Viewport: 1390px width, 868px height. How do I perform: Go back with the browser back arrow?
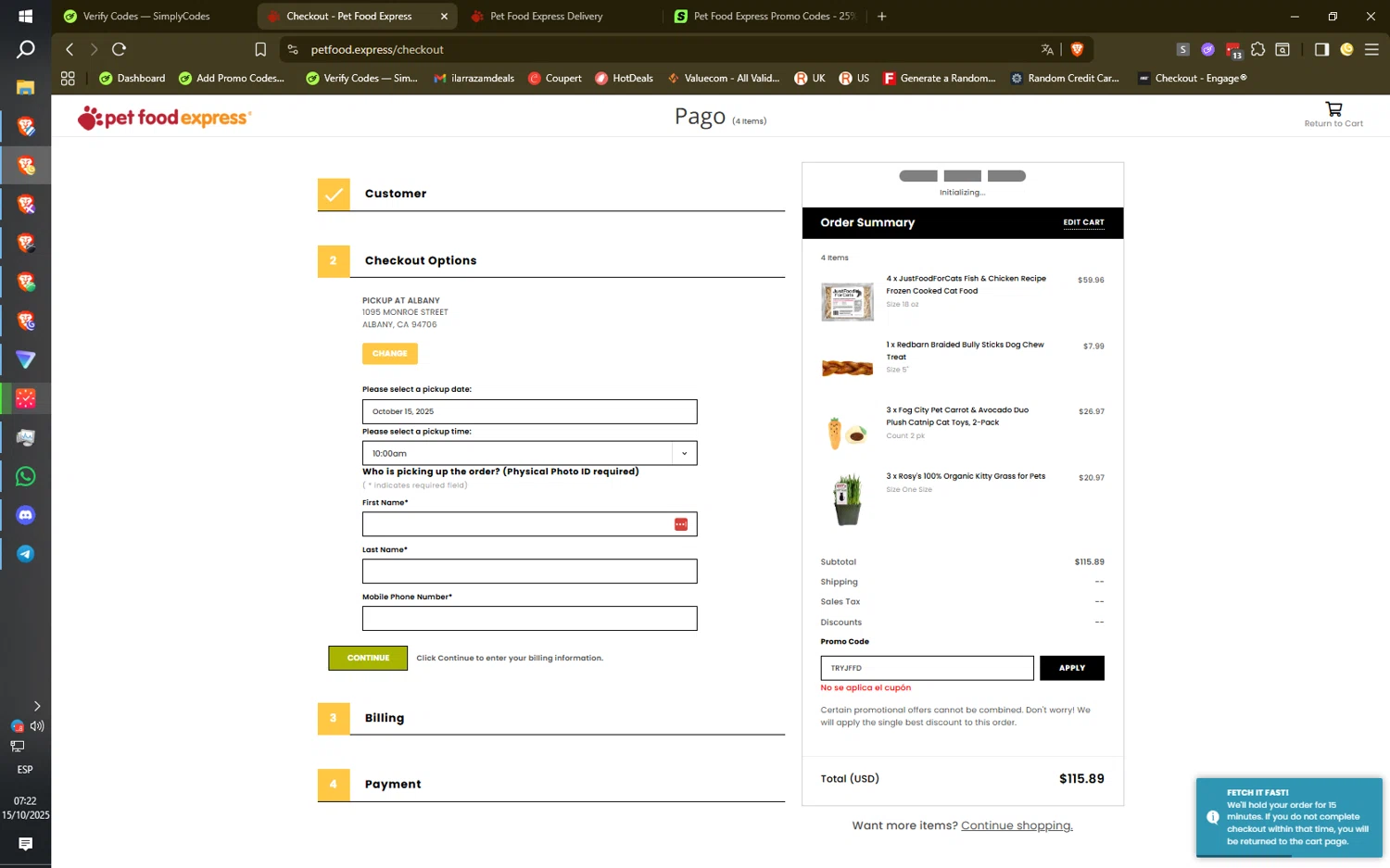[69, 49]
